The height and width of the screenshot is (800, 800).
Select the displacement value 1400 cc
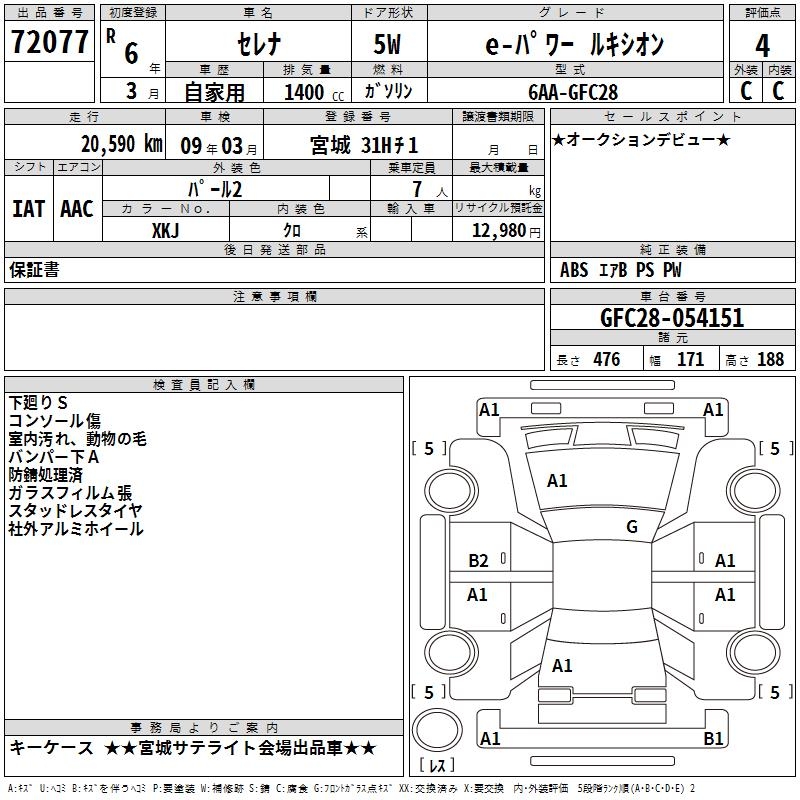pyautogui.click(x=314, y=92)
